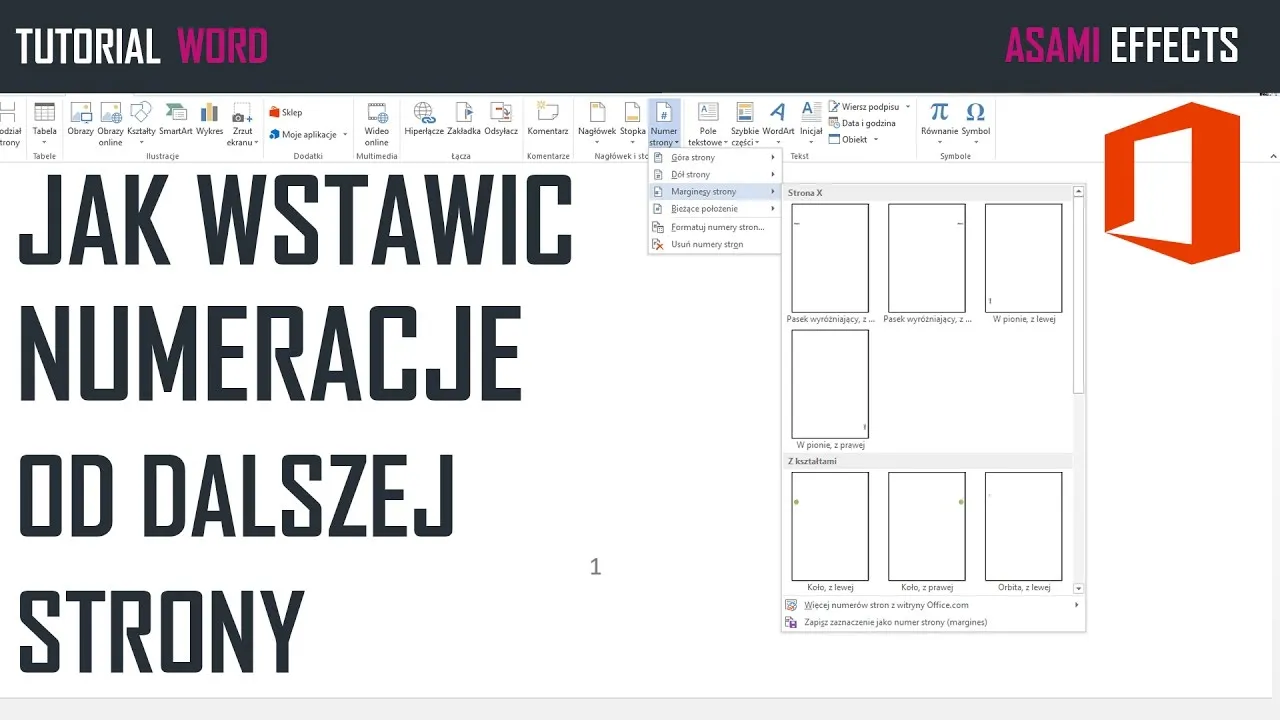The width and height of the screenshot is (1280, 720).
Task: Choose Usuń numery stron option
Action: (x=706, y=244)
